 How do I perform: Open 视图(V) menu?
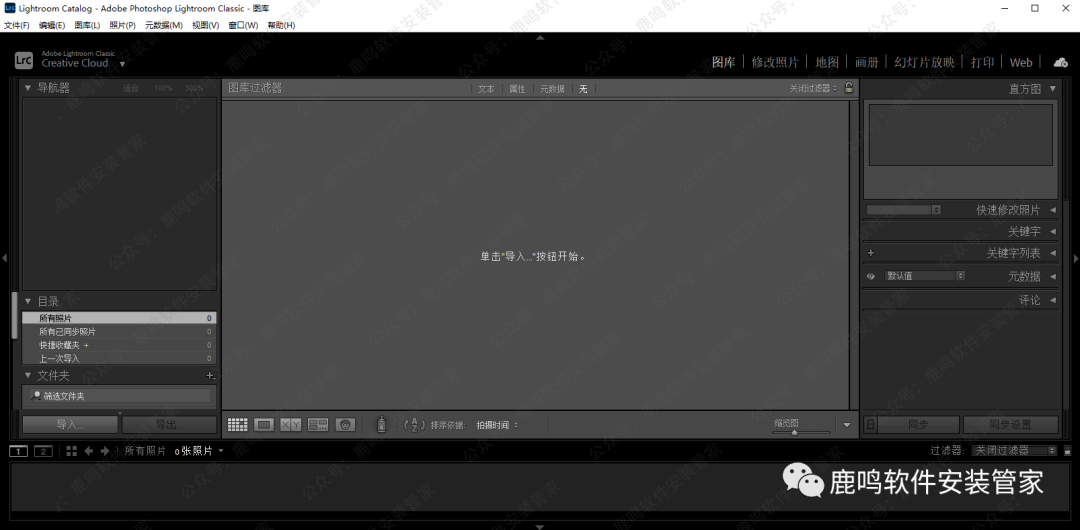[205, 26]
